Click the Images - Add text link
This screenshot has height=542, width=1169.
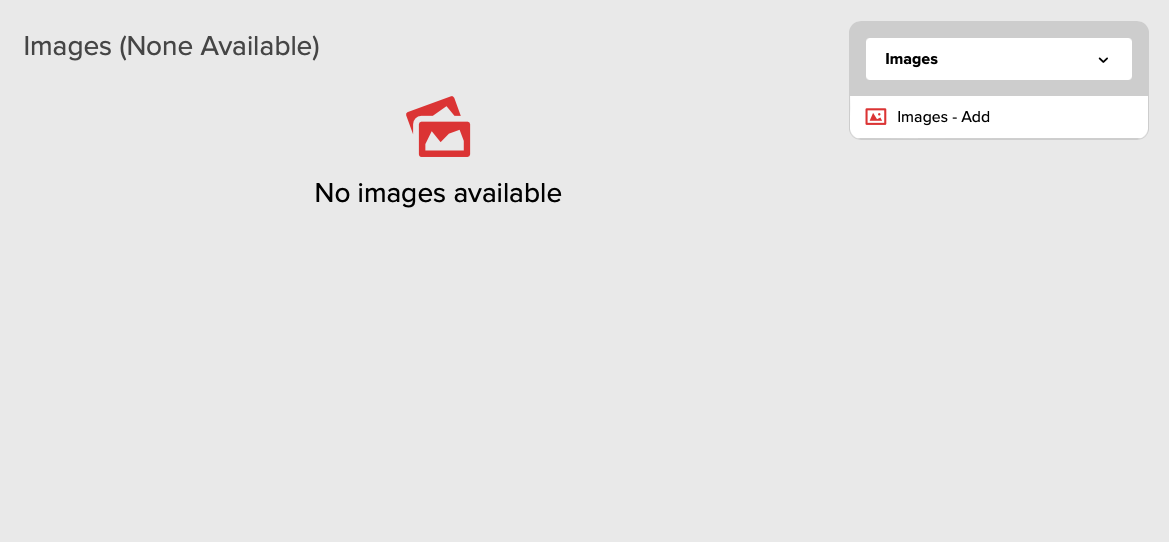pyautogui.click(x=943, y=117)
